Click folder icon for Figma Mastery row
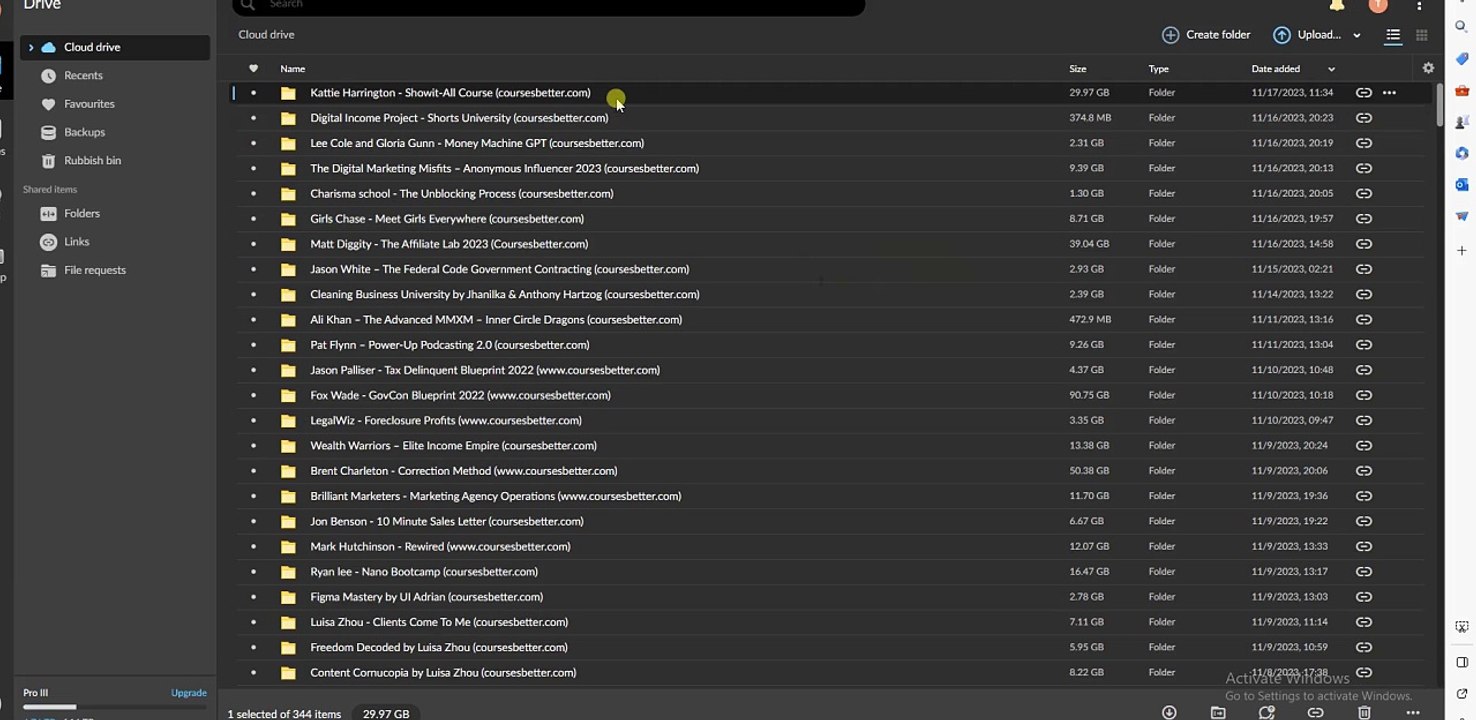 pyautogui.click(x=288, y=597)
